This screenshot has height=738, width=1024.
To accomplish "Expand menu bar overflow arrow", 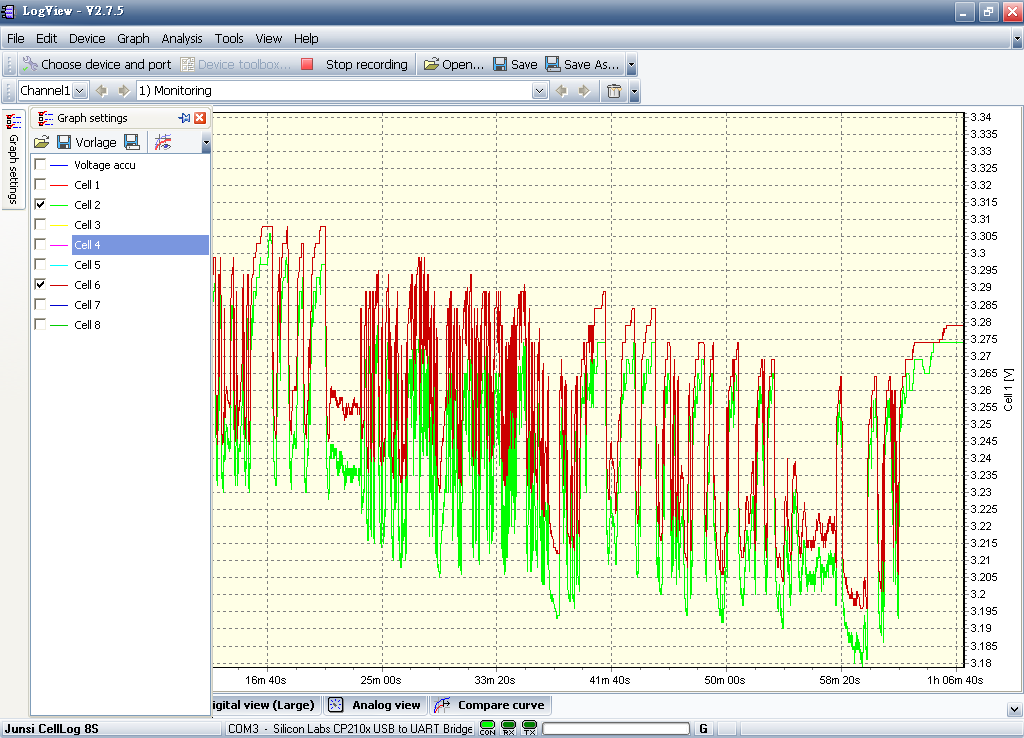I will tap(1017, 39).
